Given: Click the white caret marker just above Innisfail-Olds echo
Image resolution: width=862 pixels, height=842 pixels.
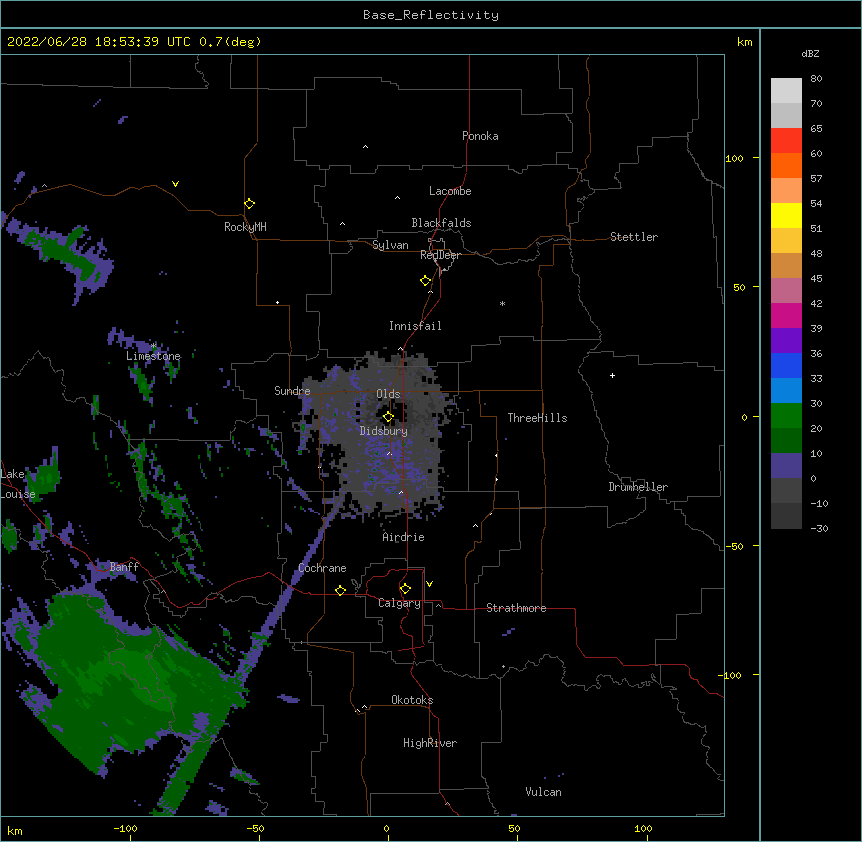Looking at the screenshot, I should pos(400,349).
